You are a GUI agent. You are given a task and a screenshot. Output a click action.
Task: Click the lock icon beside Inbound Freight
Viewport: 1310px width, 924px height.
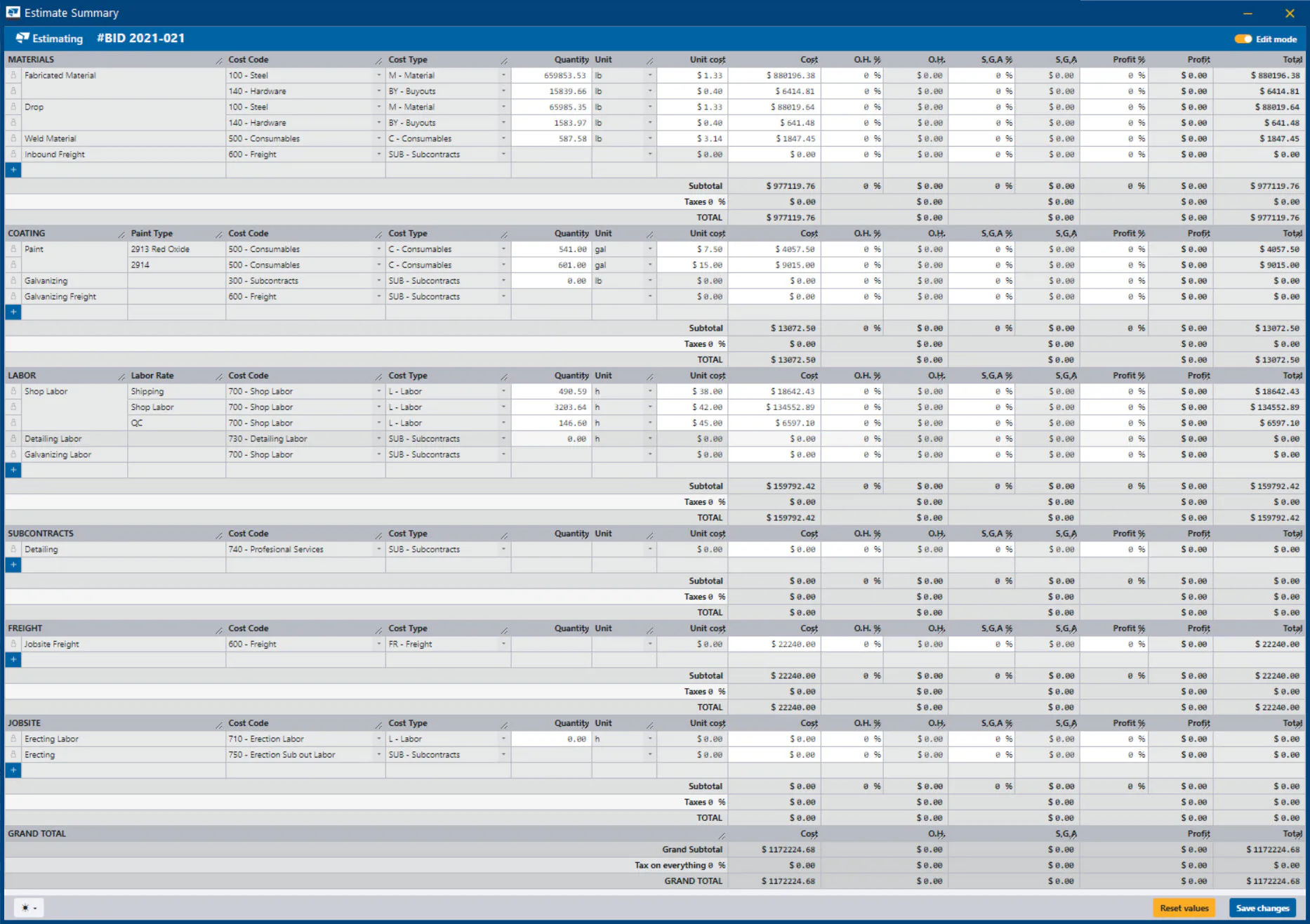click(x=13, y=154)
